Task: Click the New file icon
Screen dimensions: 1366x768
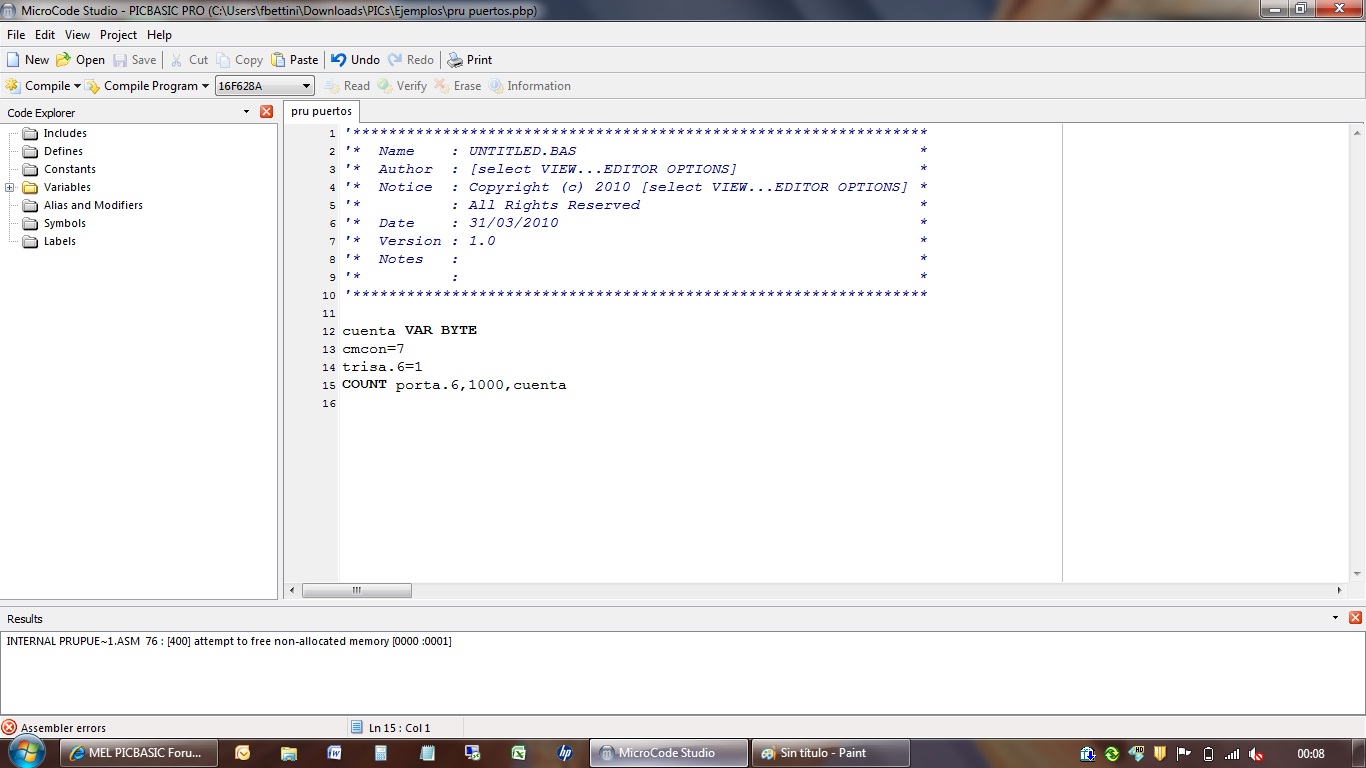Action: pyautogui.click(x=13, y=60)
